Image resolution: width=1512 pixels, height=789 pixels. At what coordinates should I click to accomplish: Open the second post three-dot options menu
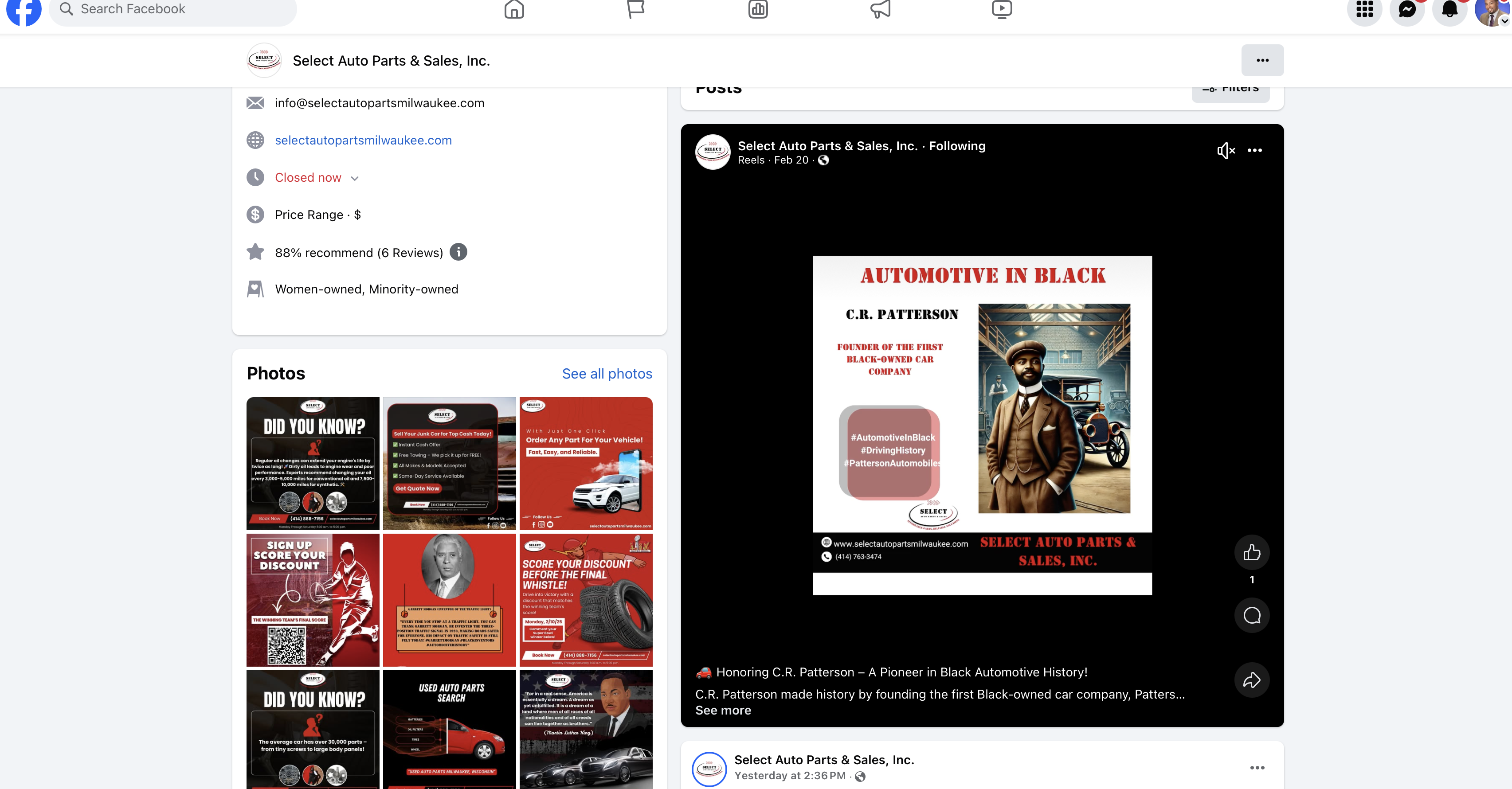pos(1257,768)
